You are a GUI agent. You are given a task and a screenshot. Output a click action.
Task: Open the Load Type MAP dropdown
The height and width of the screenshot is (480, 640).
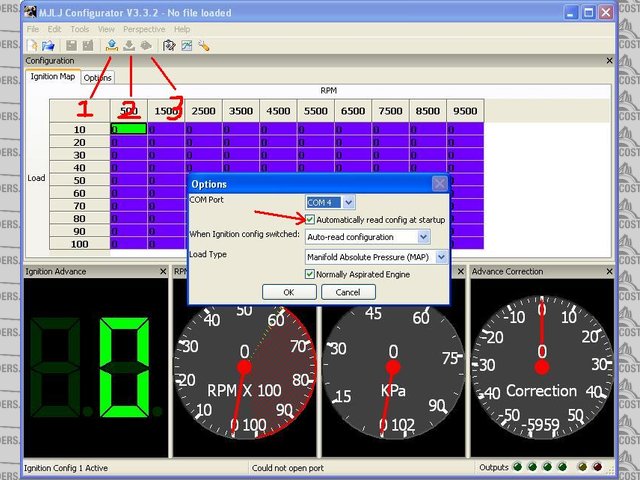tap(441, 257)
